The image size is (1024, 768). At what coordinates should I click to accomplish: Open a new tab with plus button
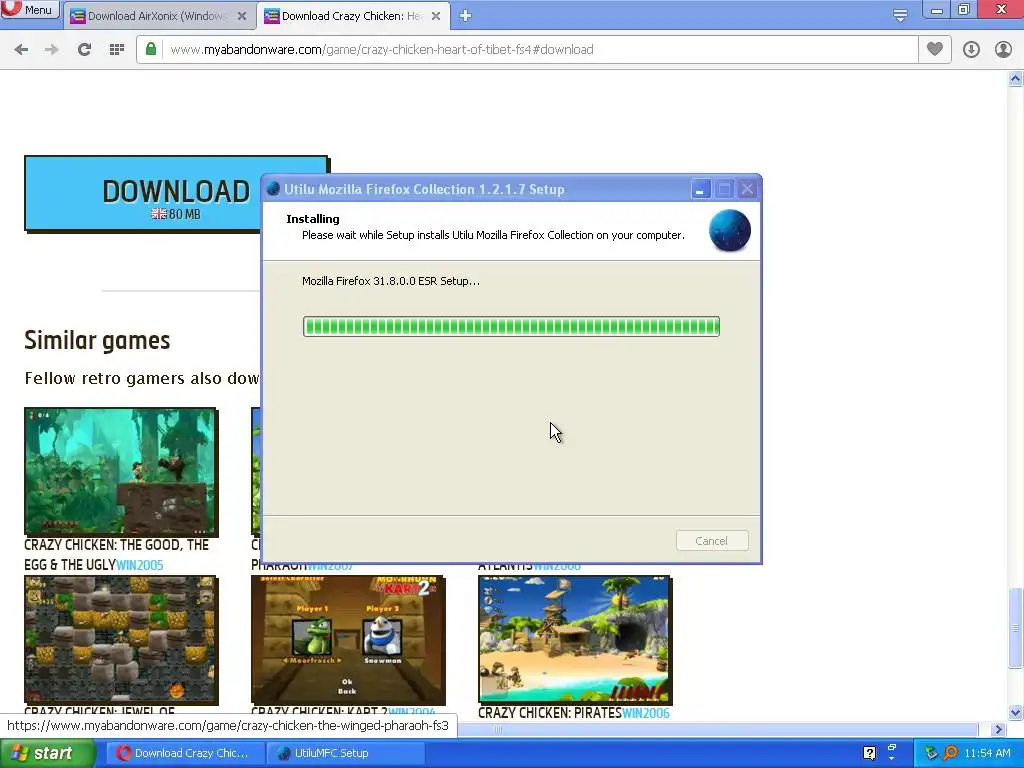tap(465, 16)
